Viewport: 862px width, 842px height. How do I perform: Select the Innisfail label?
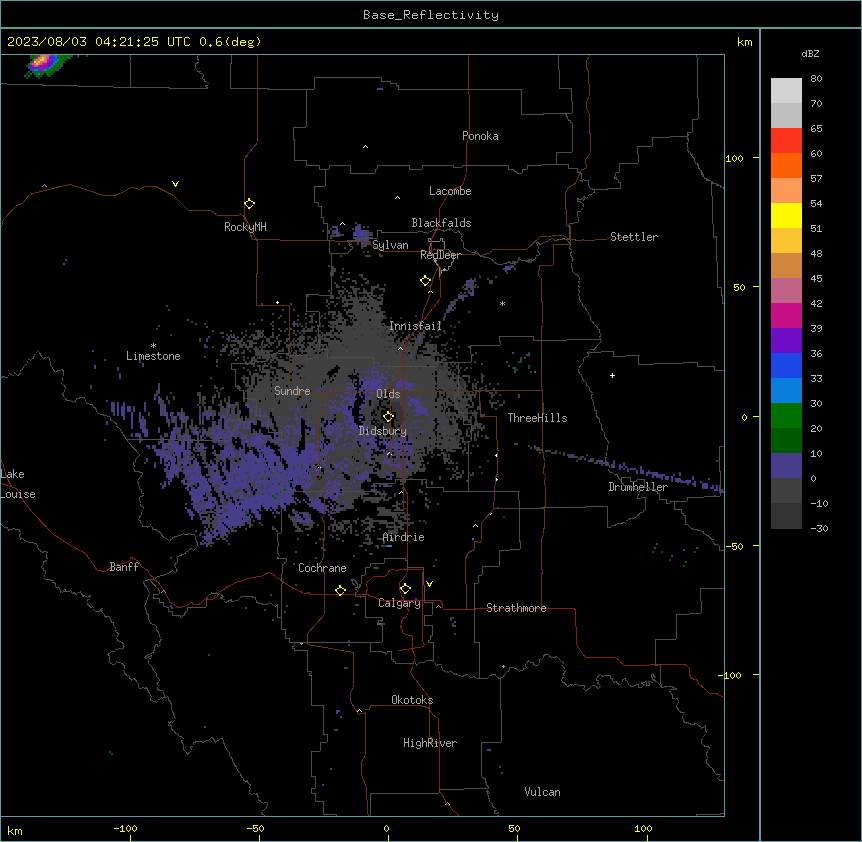point(415,326)
